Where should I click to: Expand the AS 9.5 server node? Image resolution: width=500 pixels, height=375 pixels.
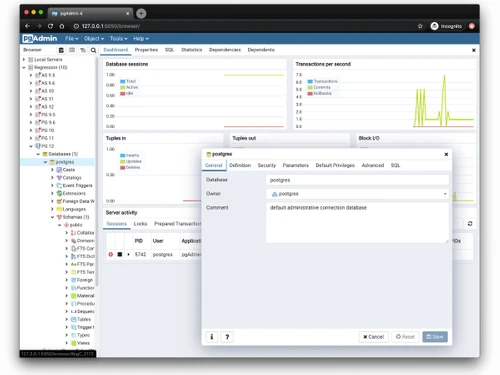click(31, 75)
